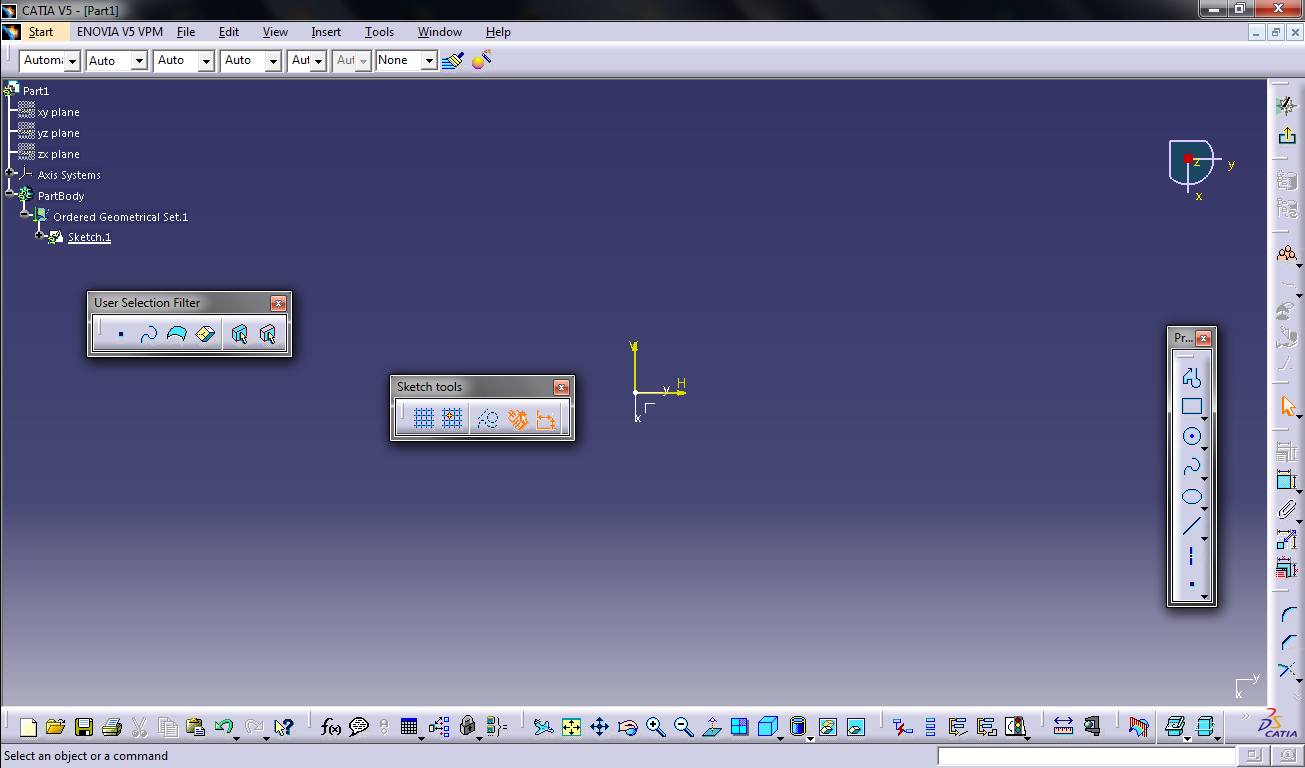Close the User Selection Filter toolbar

[x=278, y=303]
